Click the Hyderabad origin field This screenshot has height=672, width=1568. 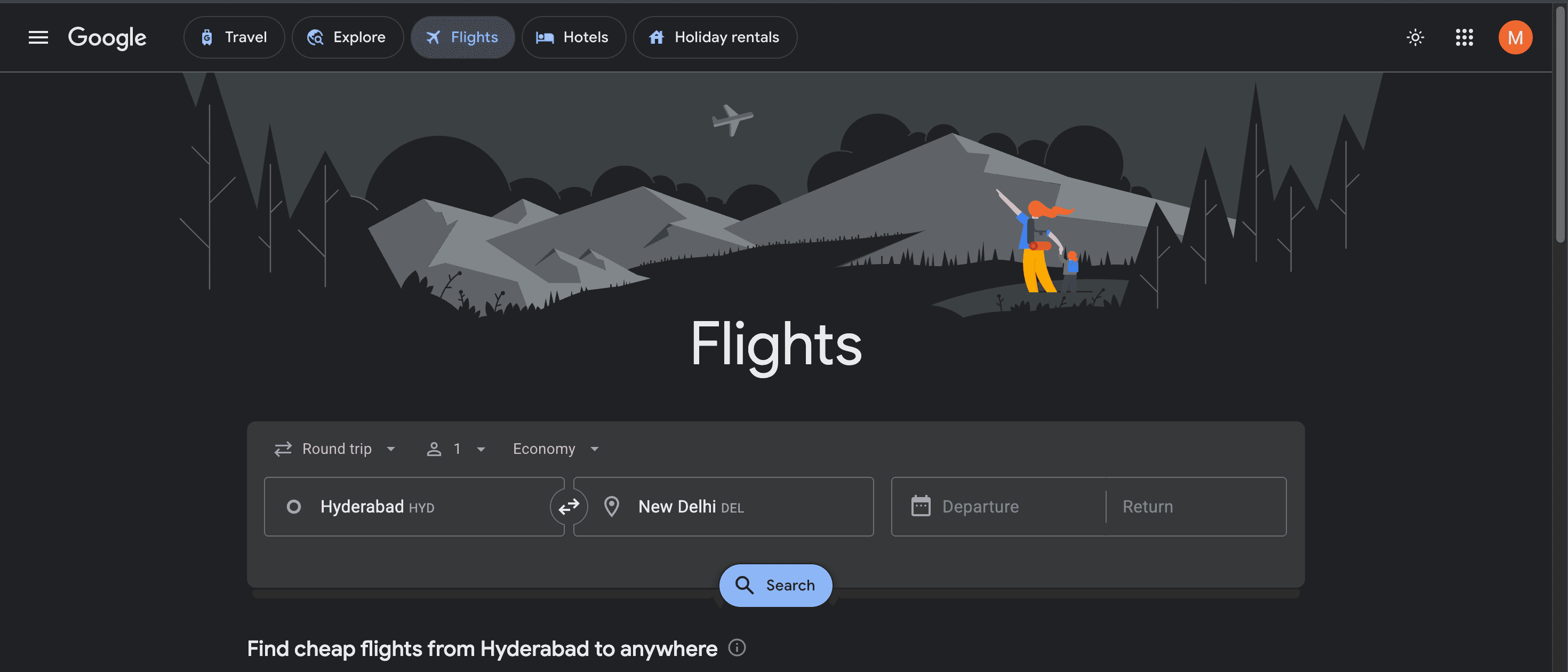point(414,507)
